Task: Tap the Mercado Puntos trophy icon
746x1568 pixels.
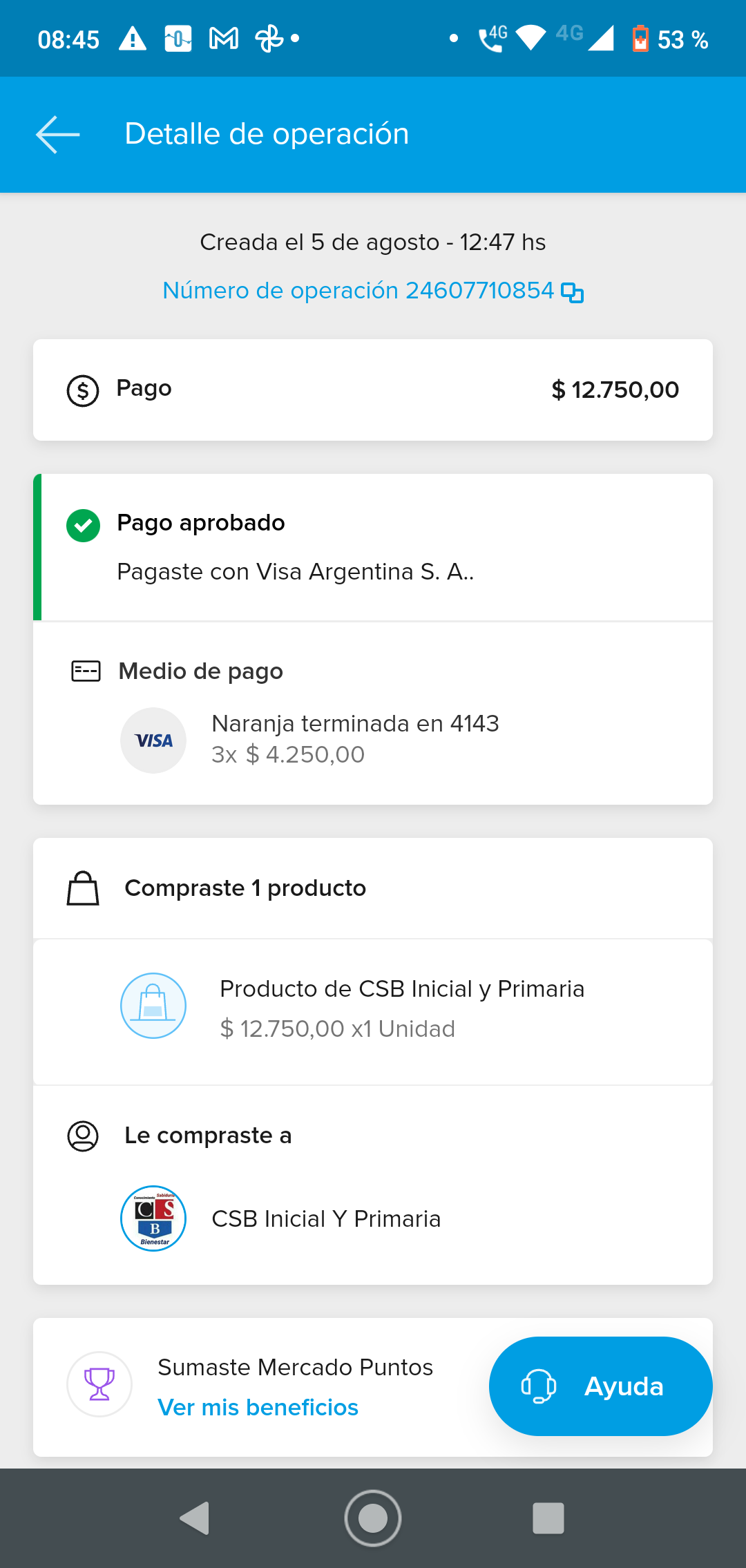Action: [99, 1384]
